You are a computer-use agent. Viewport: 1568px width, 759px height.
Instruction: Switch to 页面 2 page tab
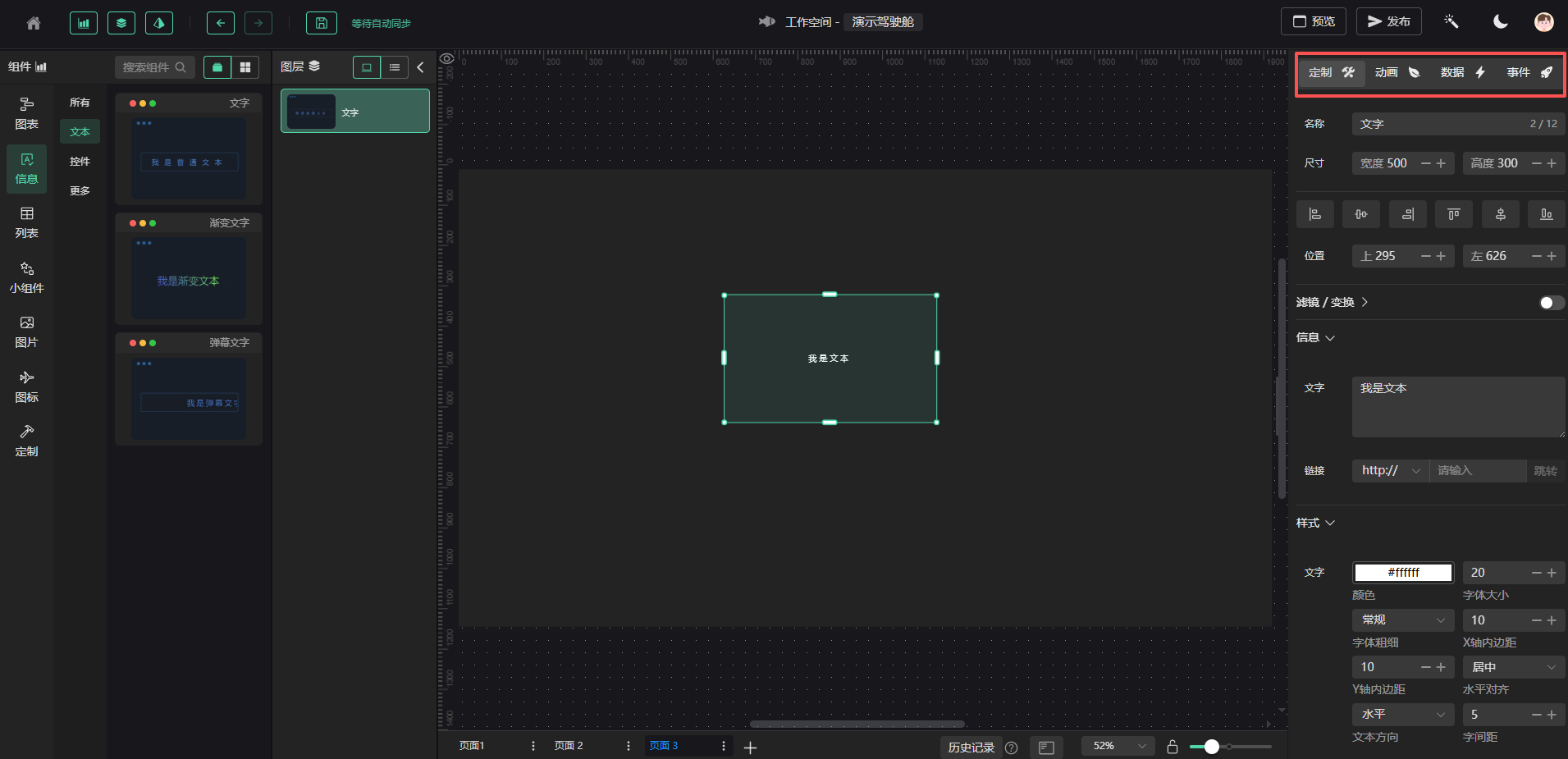(569, 746)
